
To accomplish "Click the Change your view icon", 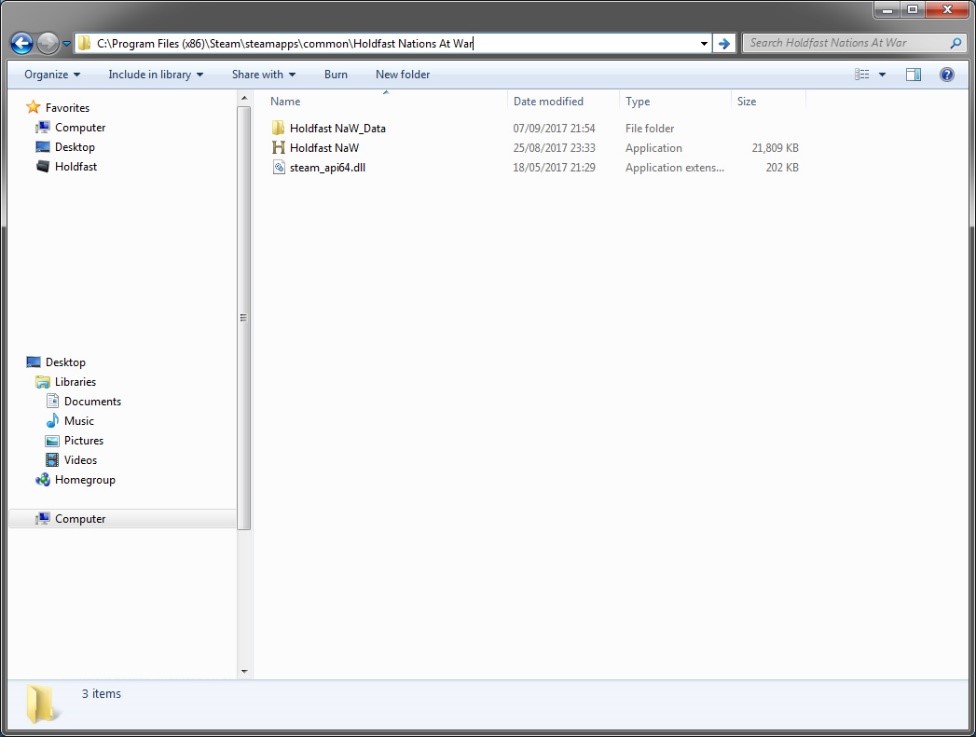I will click(862, 74).
